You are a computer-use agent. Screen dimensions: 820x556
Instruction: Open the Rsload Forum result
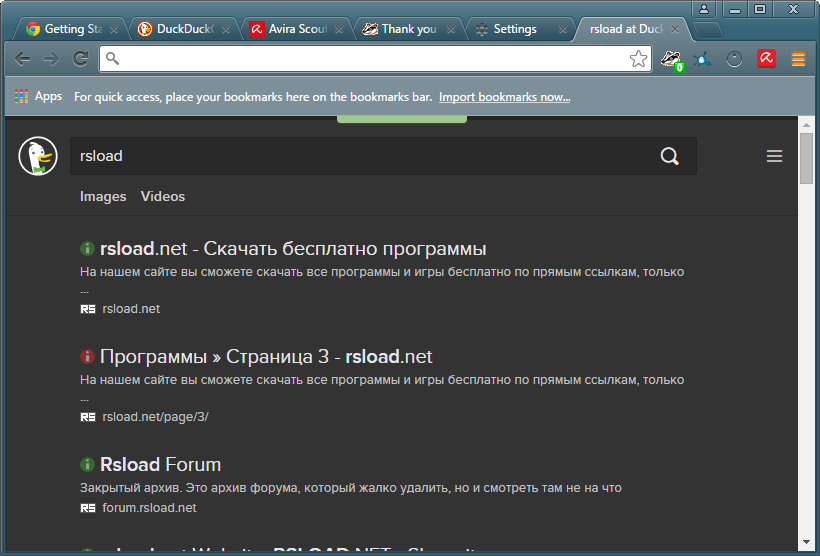[161, 464]
